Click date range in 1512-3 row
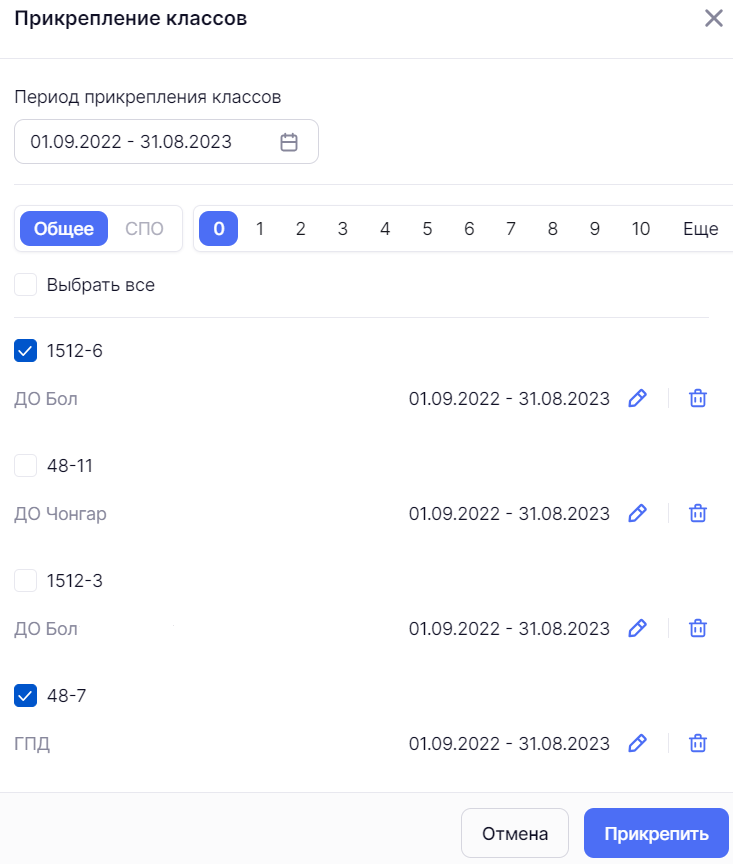 tap(509, 628)
